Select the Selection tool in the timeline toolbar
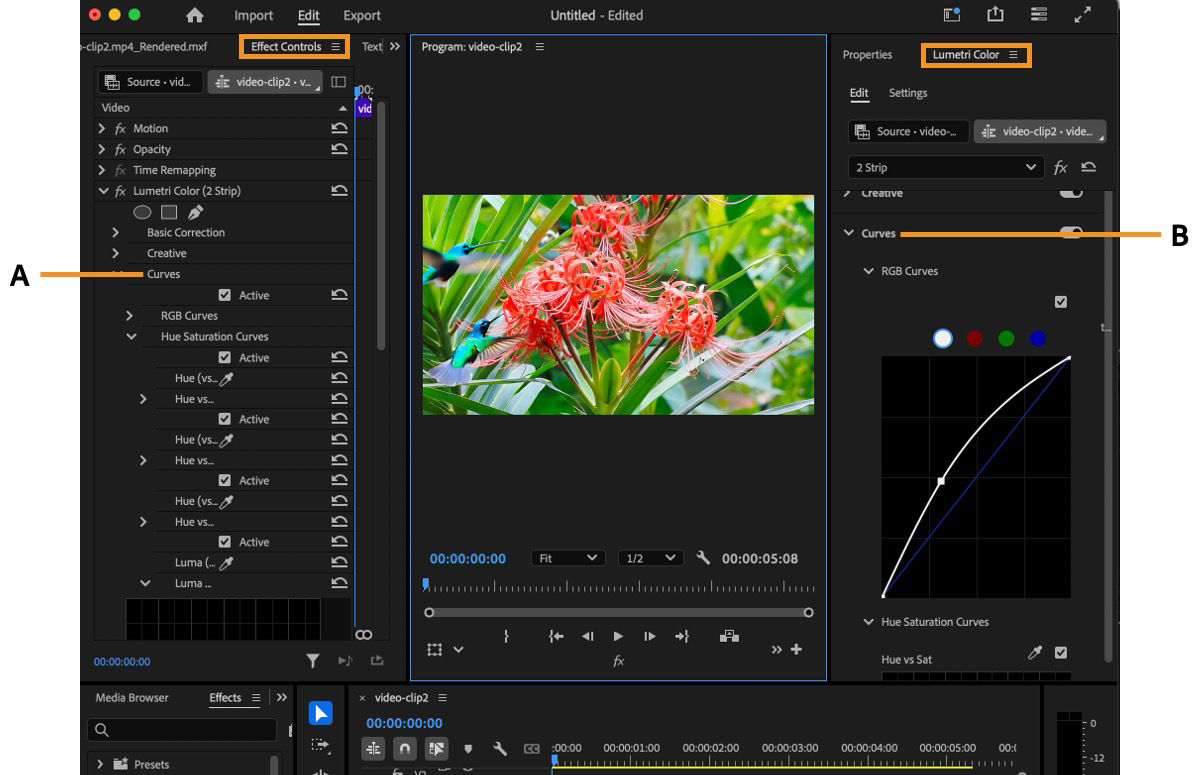Image resolution: width=1200 pixels, height=775 pixels. coord(320,713)
